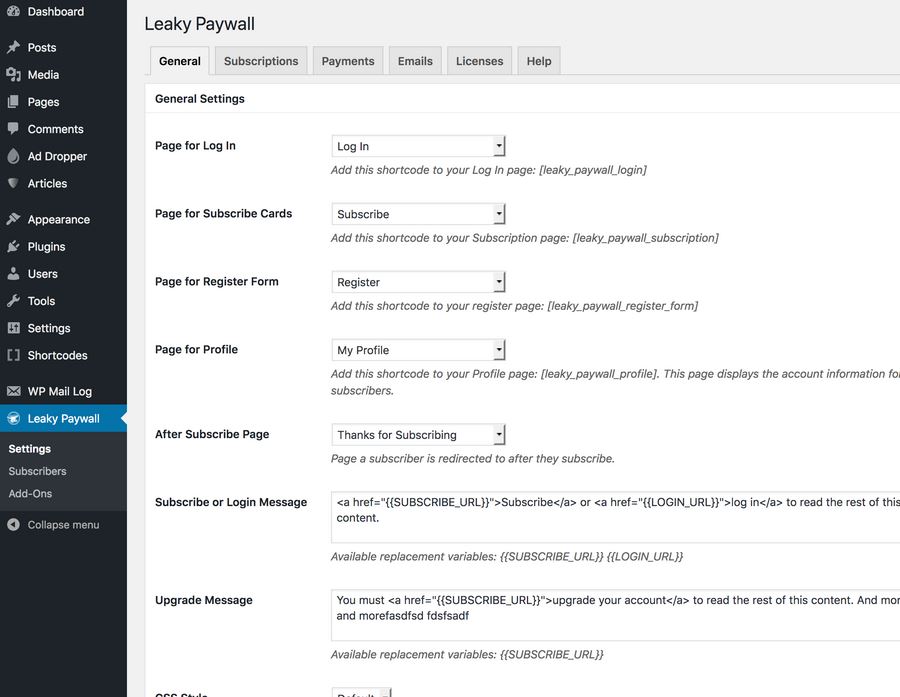Click the Shortcodes brackets icon
This screenshot has width=900, height=697.
click(x=13, y=355)
